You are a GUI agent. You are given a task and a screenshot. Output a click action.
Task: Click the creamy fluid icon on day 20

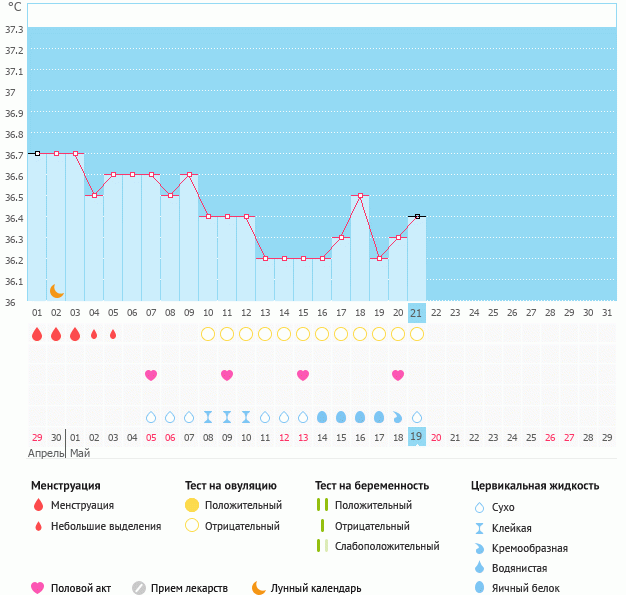tap(398, 416)
